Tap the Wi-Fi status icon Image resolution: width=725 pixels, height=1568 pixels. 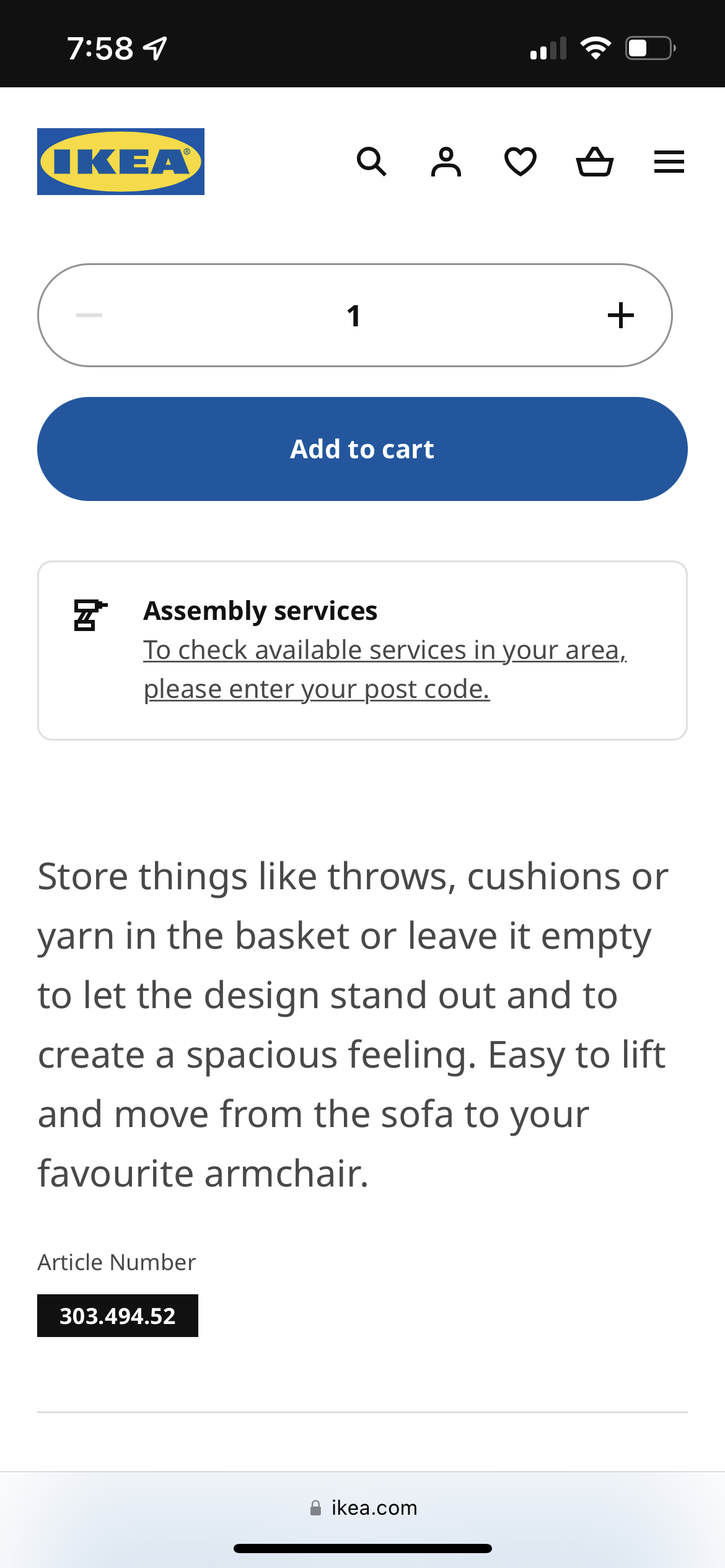click(x=595, y=48)
